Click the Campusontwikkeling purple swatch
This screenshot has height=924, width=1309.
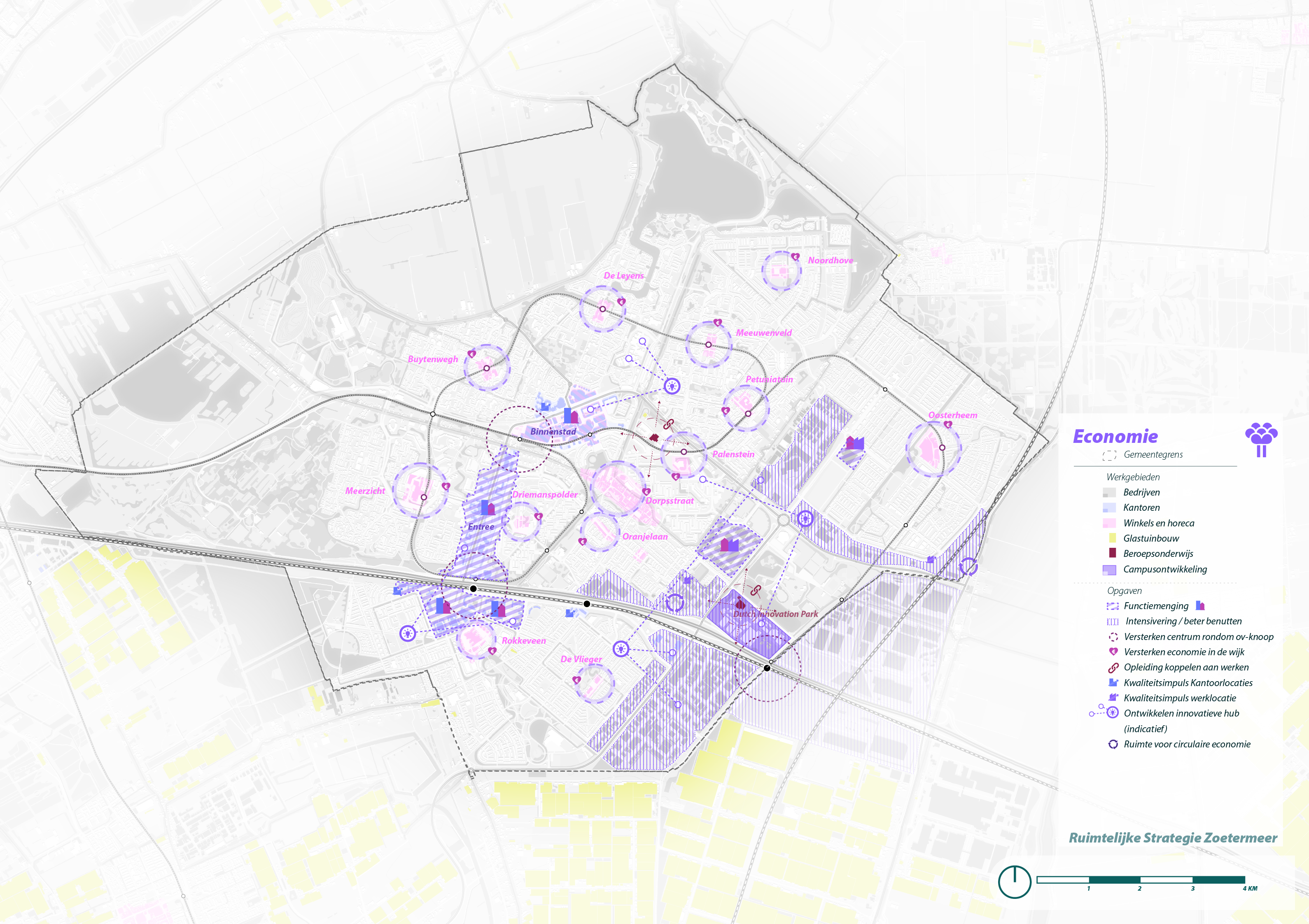(1109, 570)
